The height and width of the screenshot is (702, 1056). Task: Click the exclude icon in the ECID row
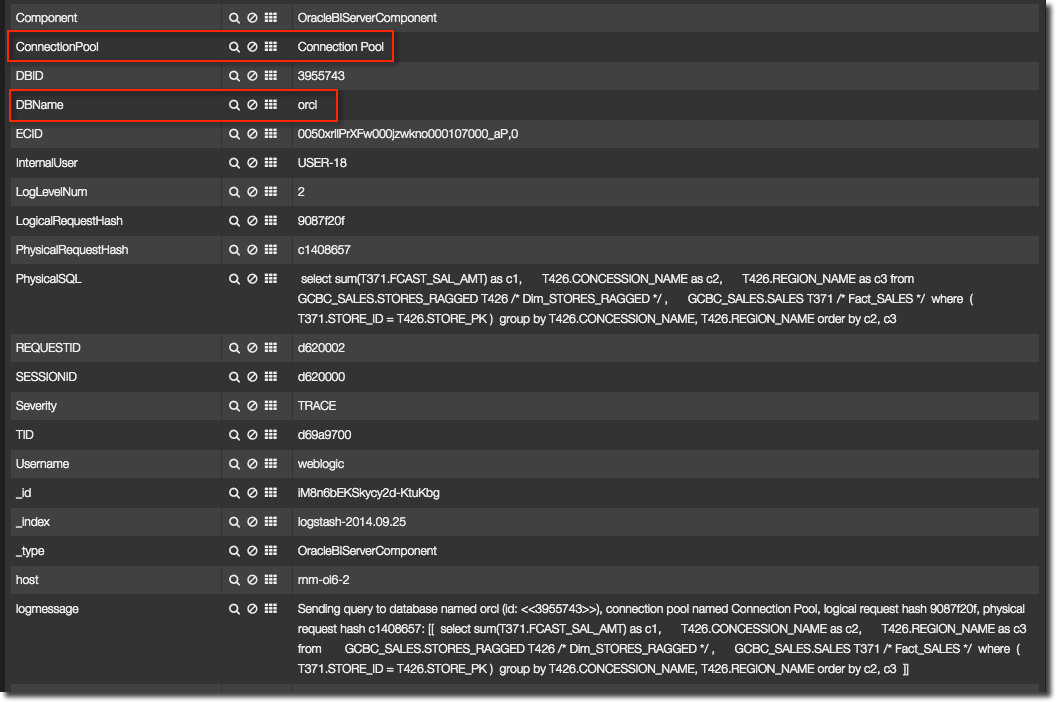point(252,134)
